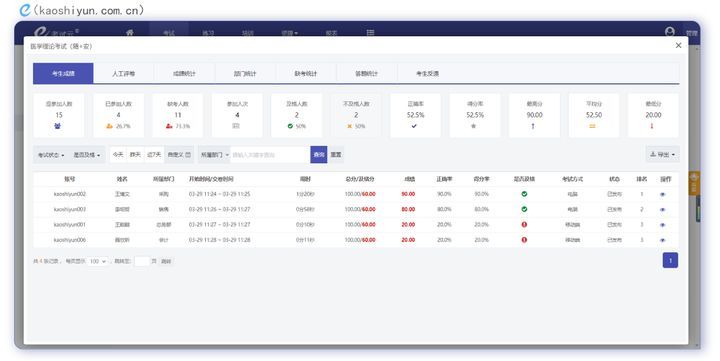Click the 跳转 jump button in pagination
The image size is (720, 361).
[166, 261]
